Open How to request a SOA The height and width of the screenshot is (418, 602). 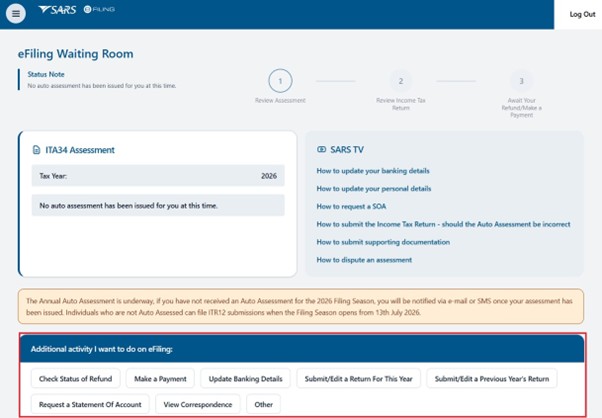click(x=351, y=207)
